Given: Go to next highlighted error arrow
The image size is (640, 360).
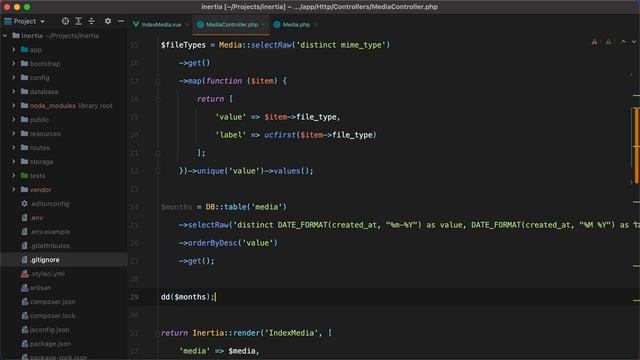Looking at the screenshot, I should [x=634, y=42].
